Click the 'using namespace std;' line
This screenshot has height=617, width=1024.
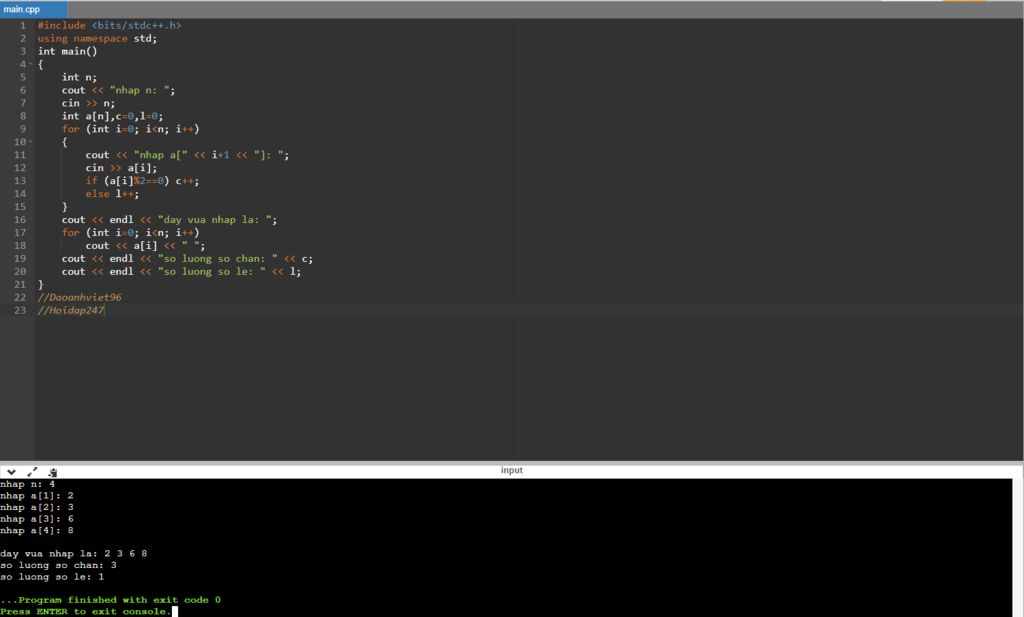click(x=97, y=39)
